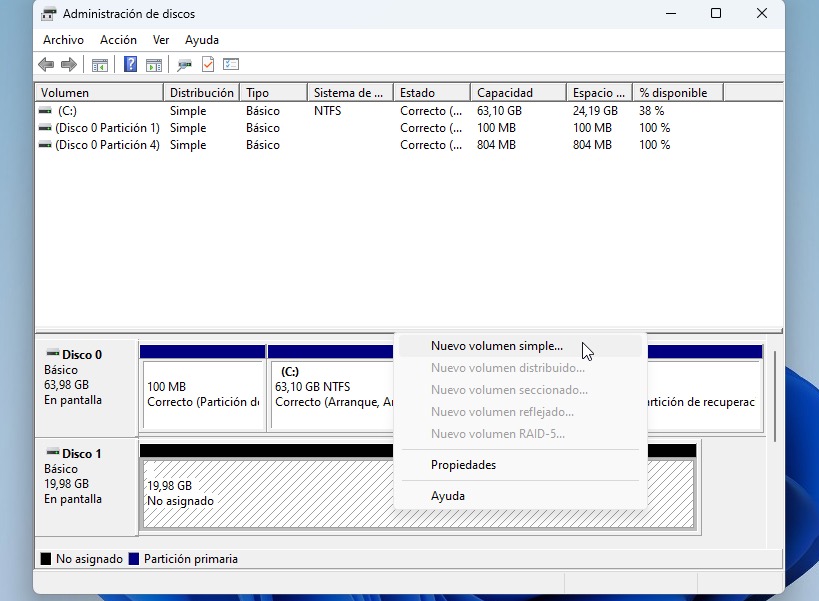Select the Disco 1 disk label

pos(81,453)
